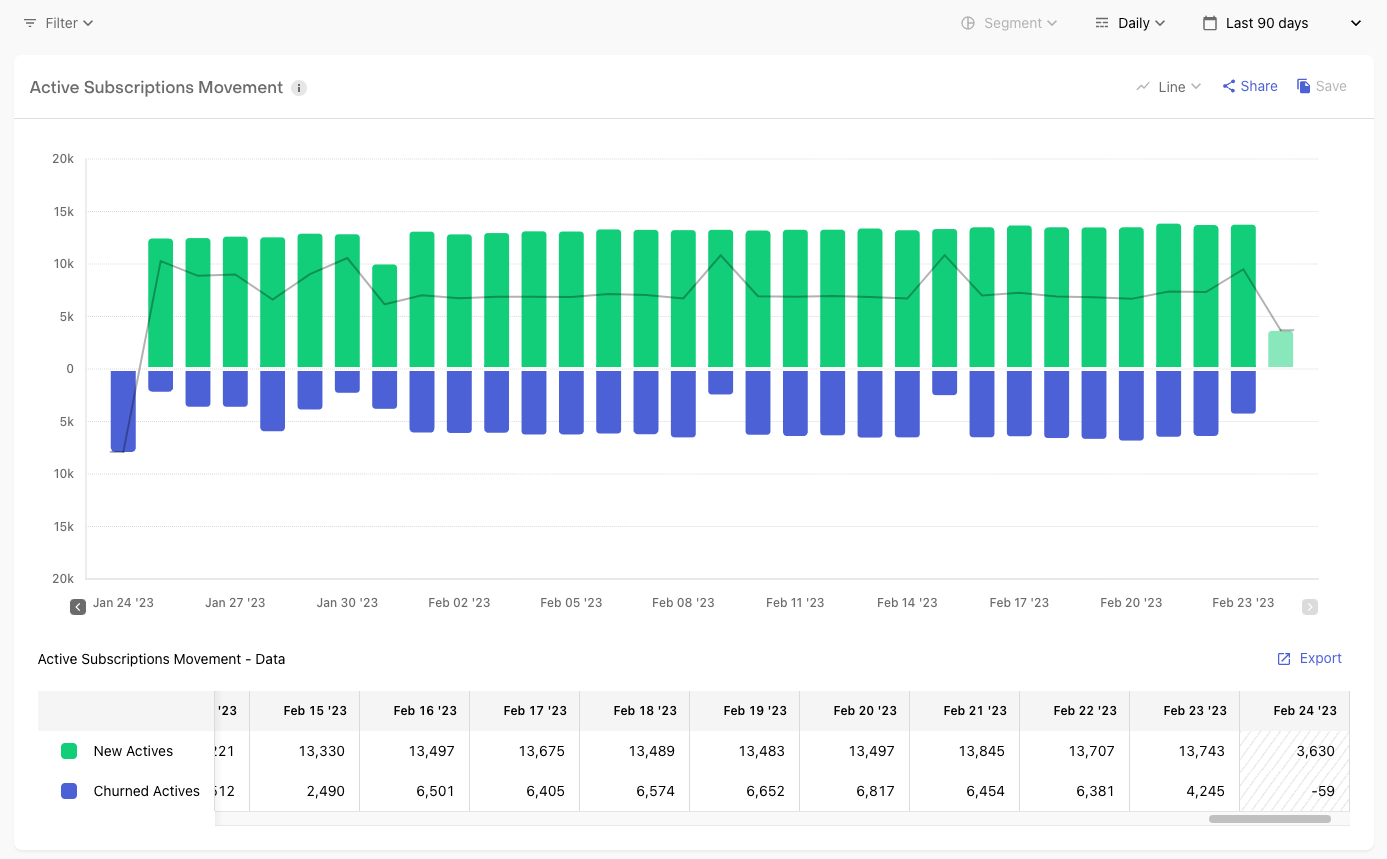Click the light green Feb 24 bar
Image resolution: width=1387 pixels, height=859 pixels.
pos(1280,349)
